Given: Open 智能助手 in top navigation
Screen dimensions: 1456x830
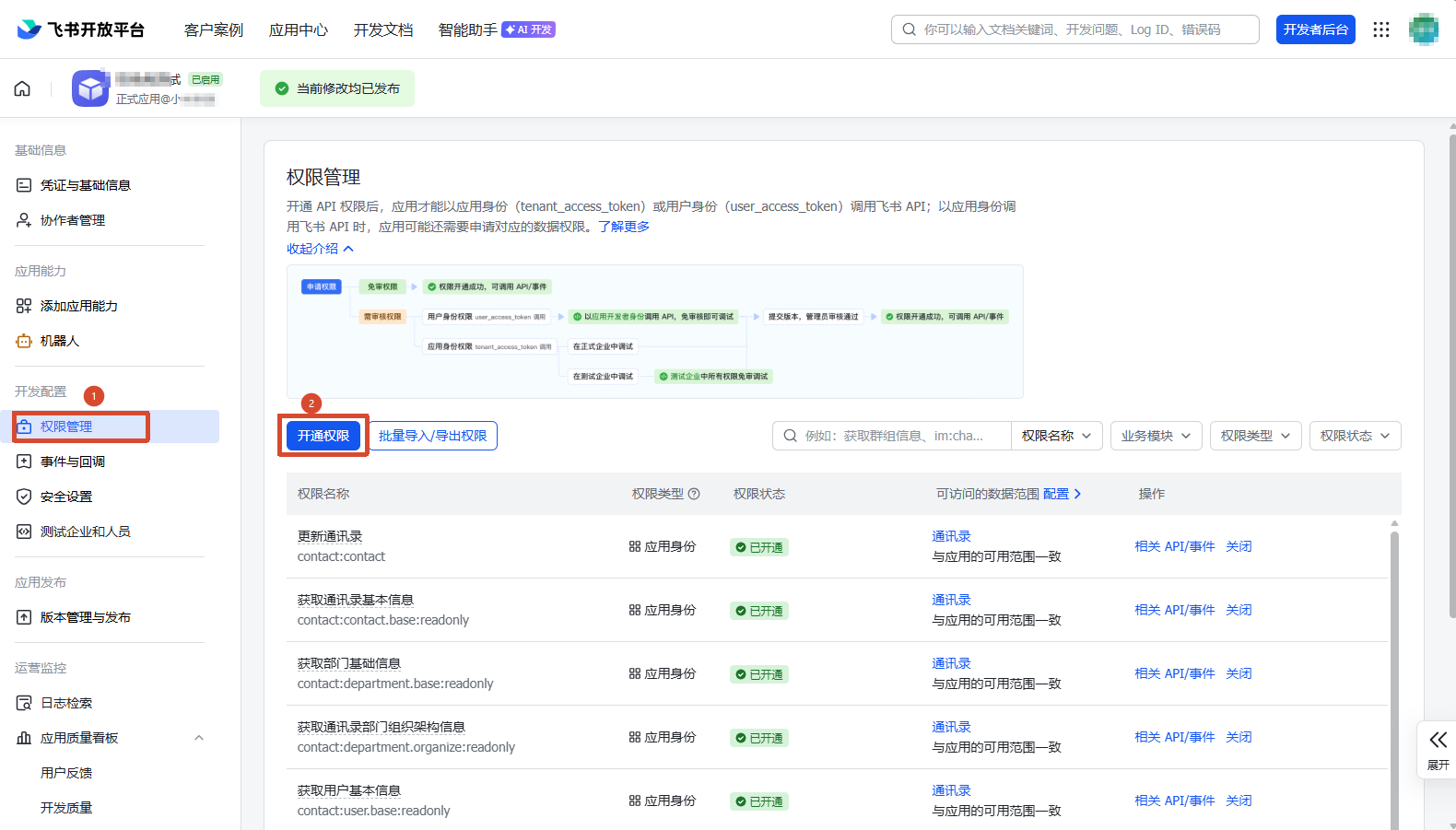Looking at the screenshot, I should click(x=468, y=29).
